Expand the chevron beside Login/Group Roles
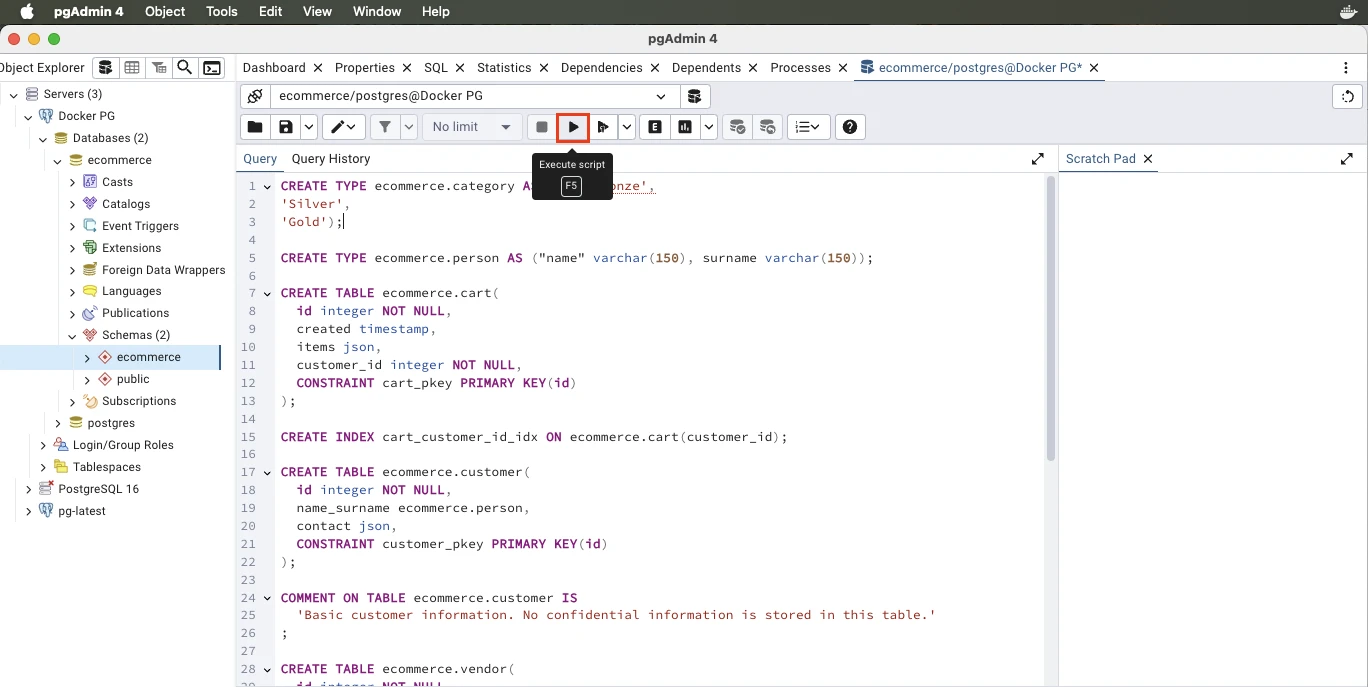Screen dimensions: 1368x687 [43, 445]
